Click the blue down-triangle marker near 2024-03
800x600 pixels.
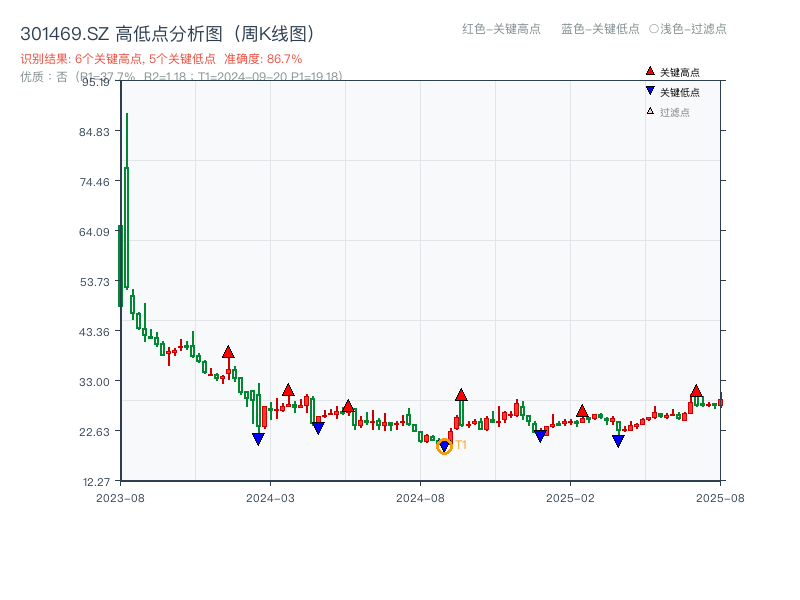tap(259, 438)
